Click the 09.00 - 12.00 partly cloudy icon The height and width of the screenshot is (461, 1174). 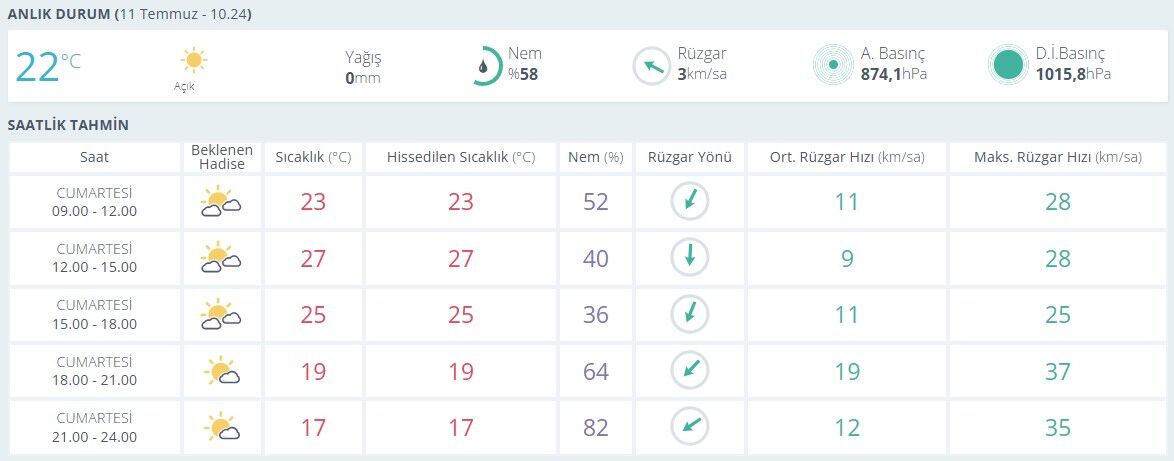tap(221, 202)
